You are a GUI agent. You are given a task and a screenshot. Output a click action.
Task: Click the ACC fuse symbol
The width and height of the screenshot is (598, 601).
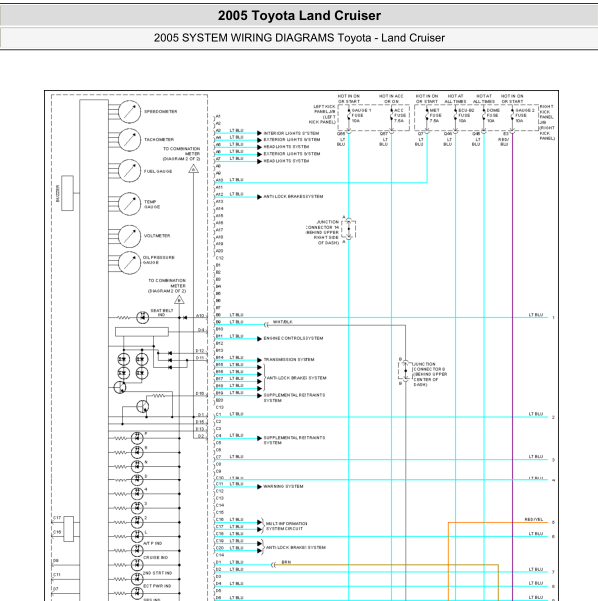pyautogui.click(x=391, y=115)
